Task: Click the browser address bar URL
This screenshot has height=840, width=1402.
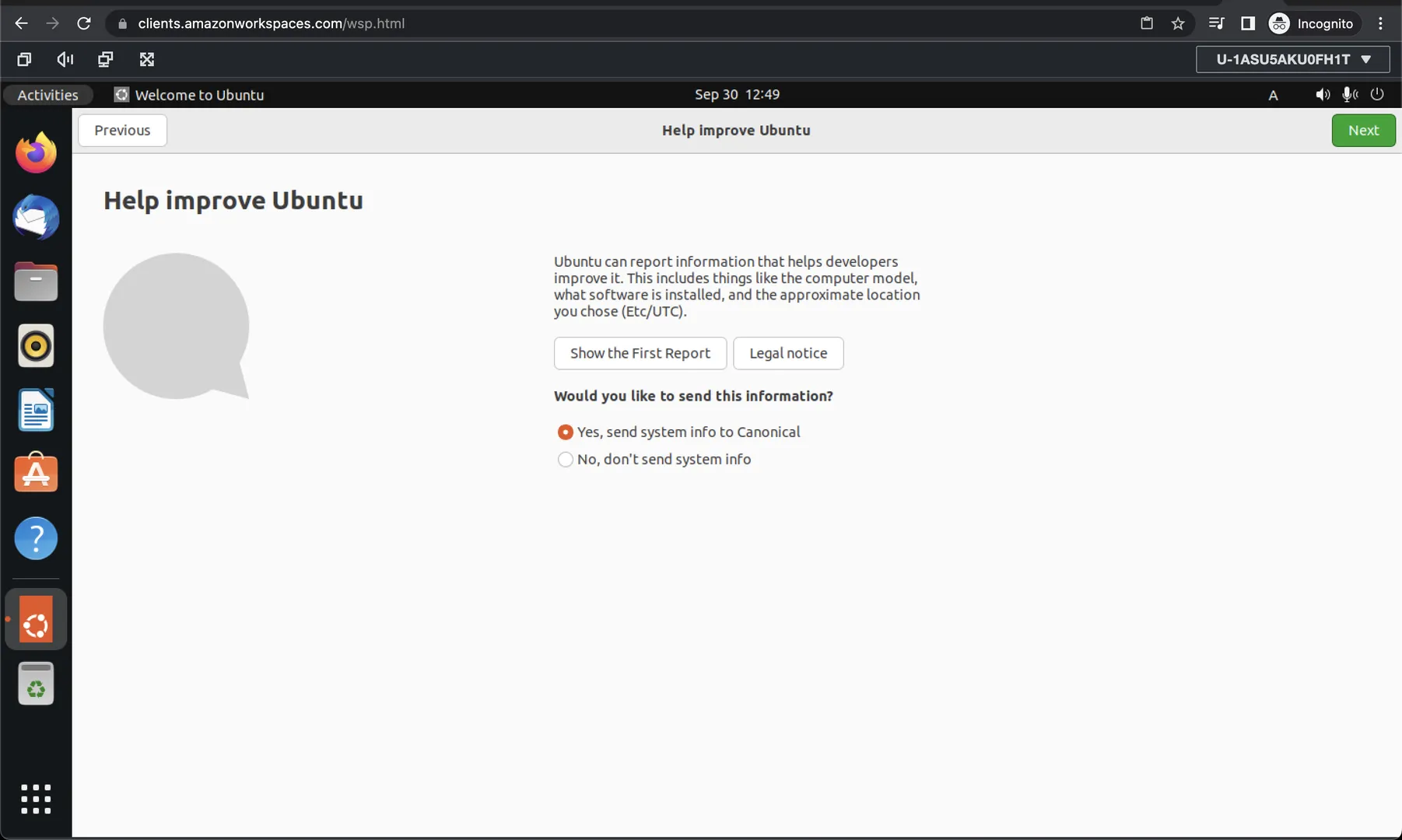Action: click(x=271, y=23)
